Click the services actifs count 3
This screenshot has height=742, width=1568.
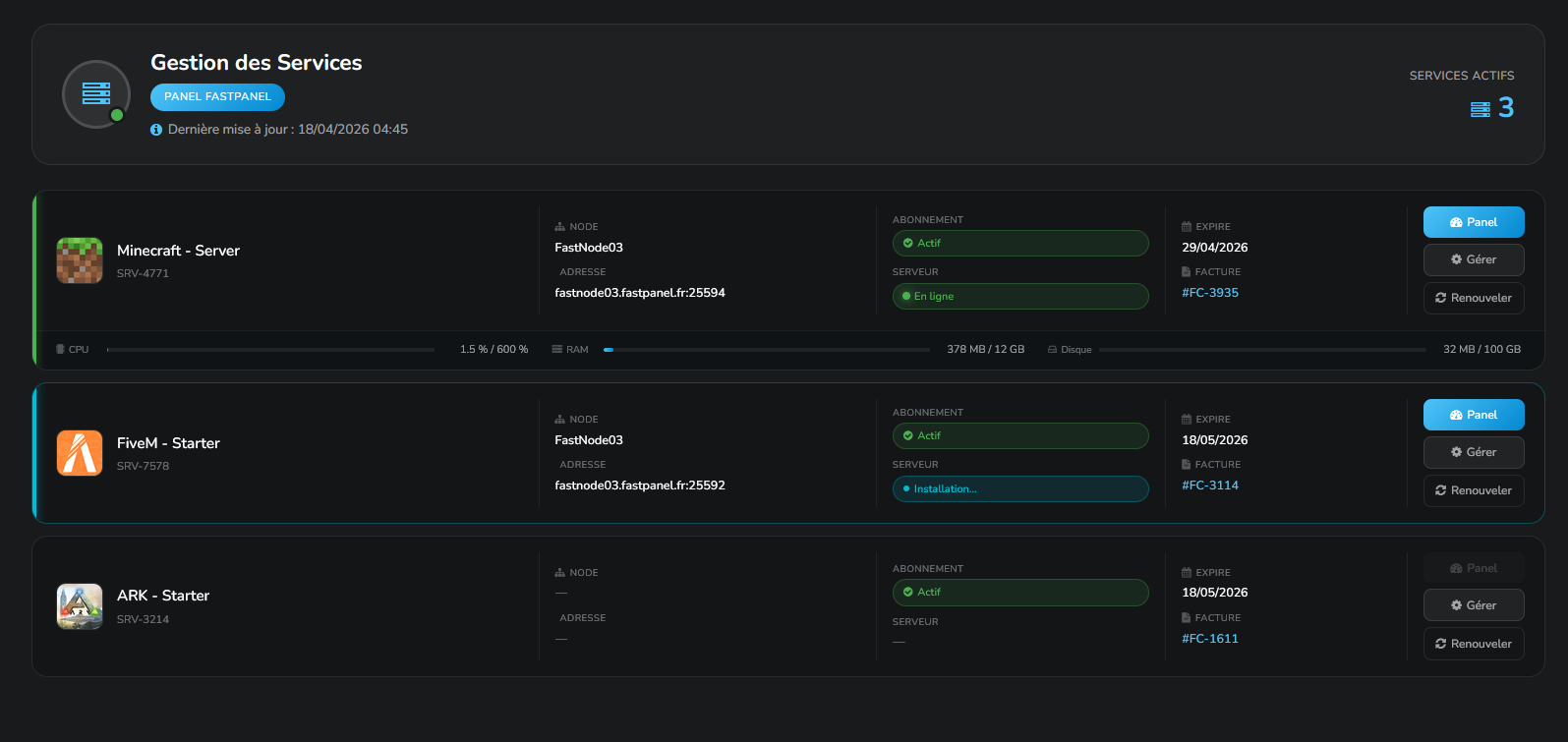coord(1506,107)
